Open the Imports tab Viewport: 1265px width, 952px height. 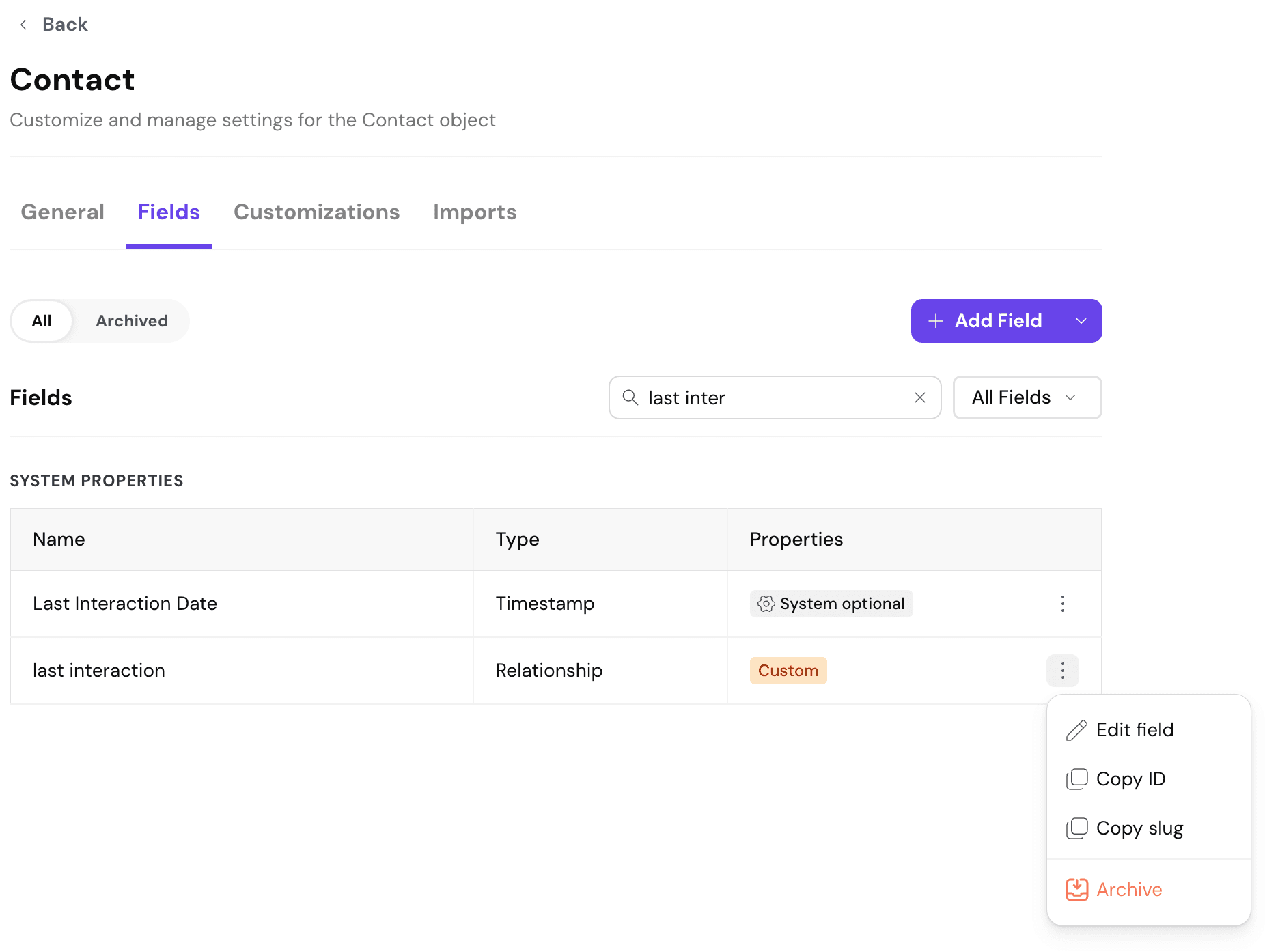(x=475, y=212)
